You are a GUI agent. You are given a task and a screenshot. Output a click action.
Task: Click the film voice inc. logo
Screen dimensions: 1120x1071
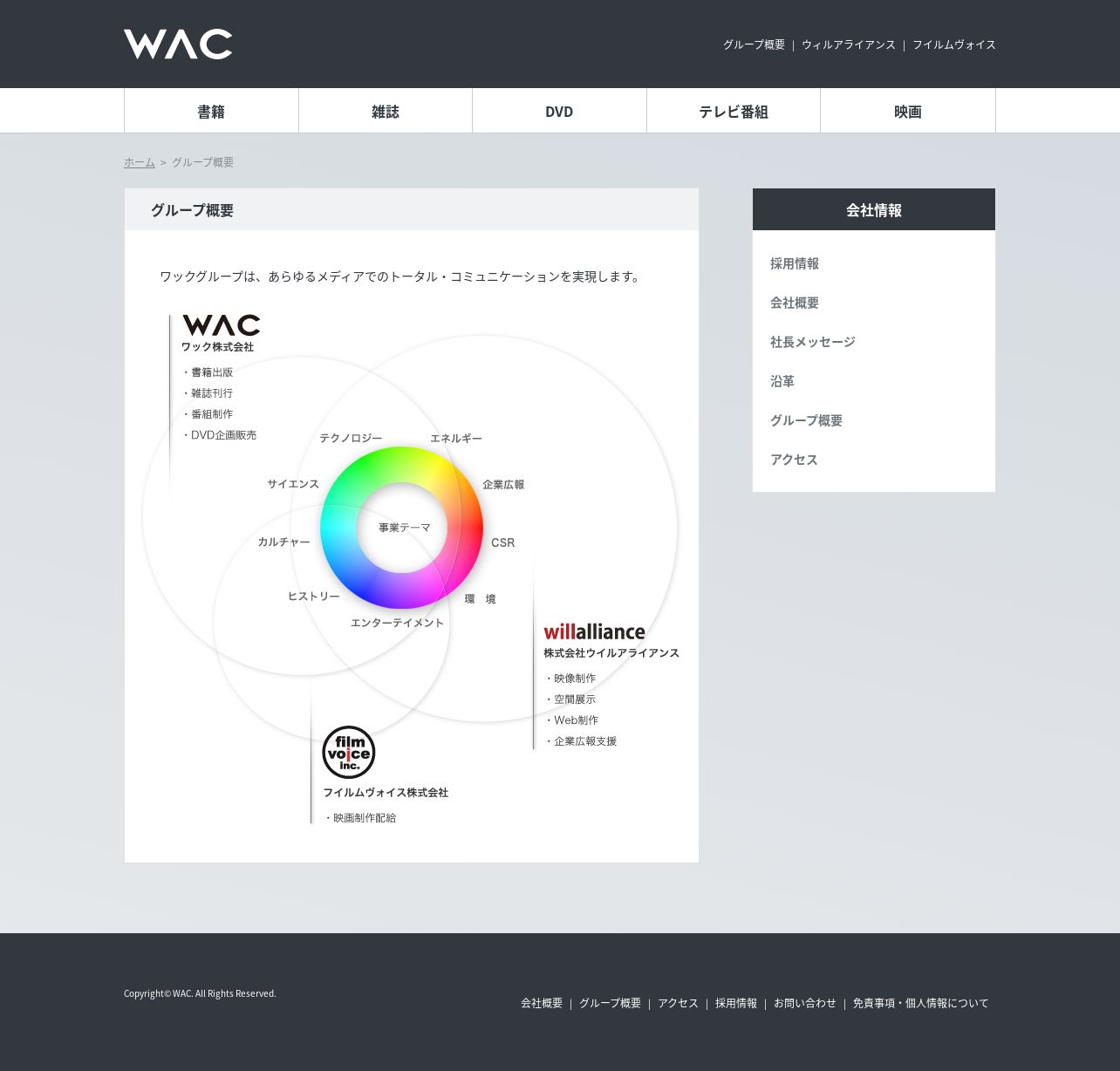349,752
